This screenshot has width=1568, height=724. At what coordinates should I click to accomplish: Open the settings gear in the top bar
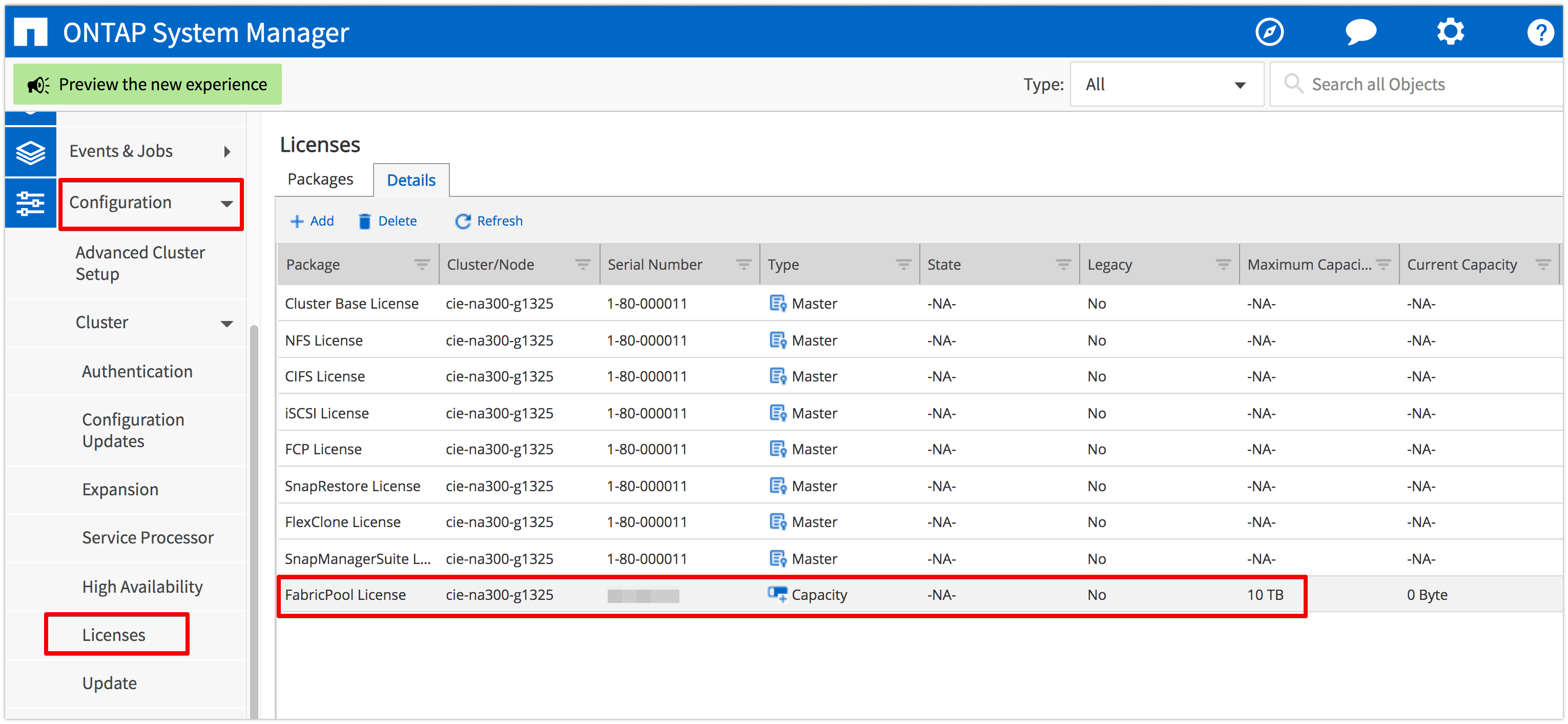click(1451, 32)
